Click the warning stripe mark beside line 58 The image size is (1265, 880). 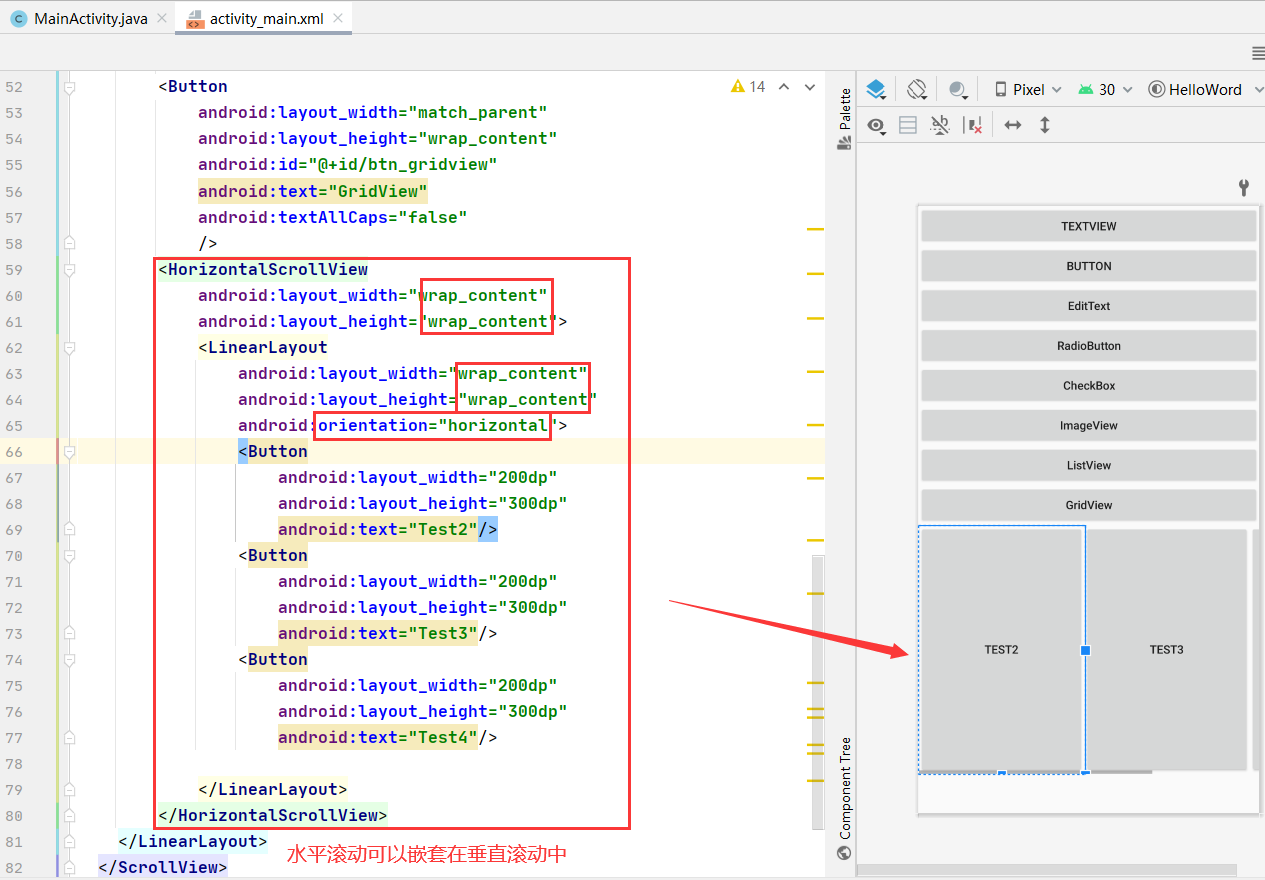(x=815, y=230)
